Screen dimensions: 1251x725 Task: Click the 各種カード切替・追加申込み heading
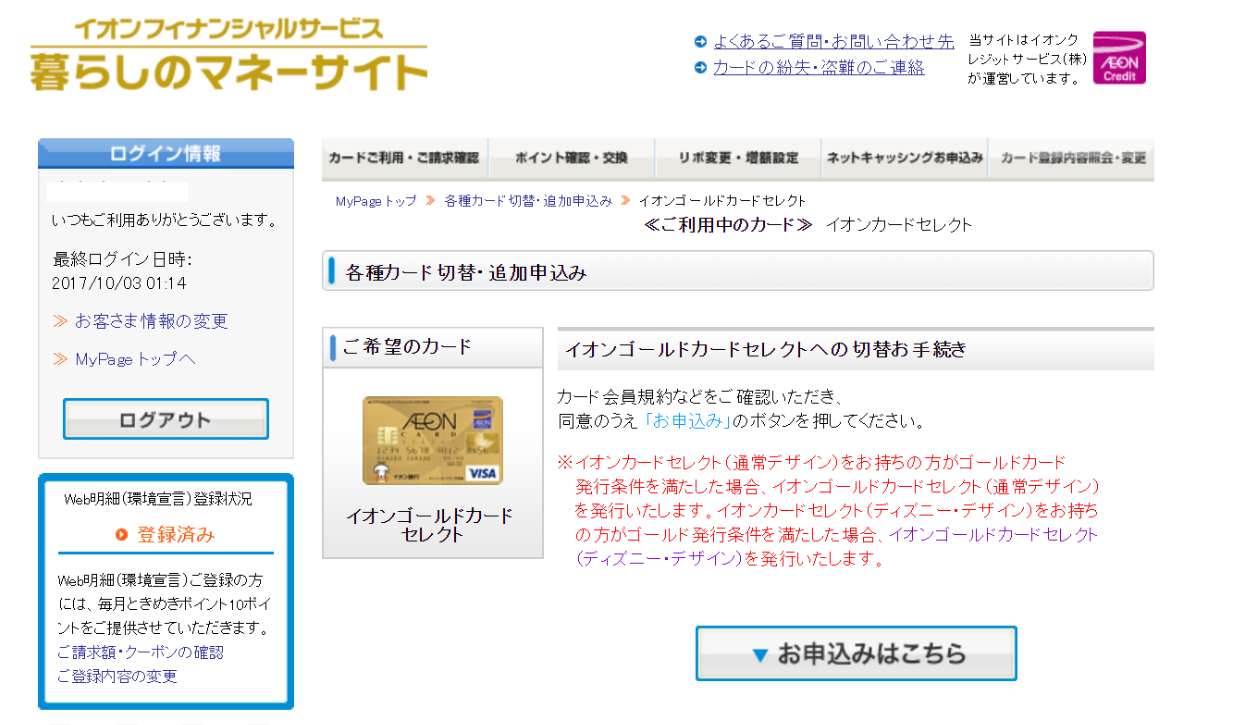pos(466,272)
